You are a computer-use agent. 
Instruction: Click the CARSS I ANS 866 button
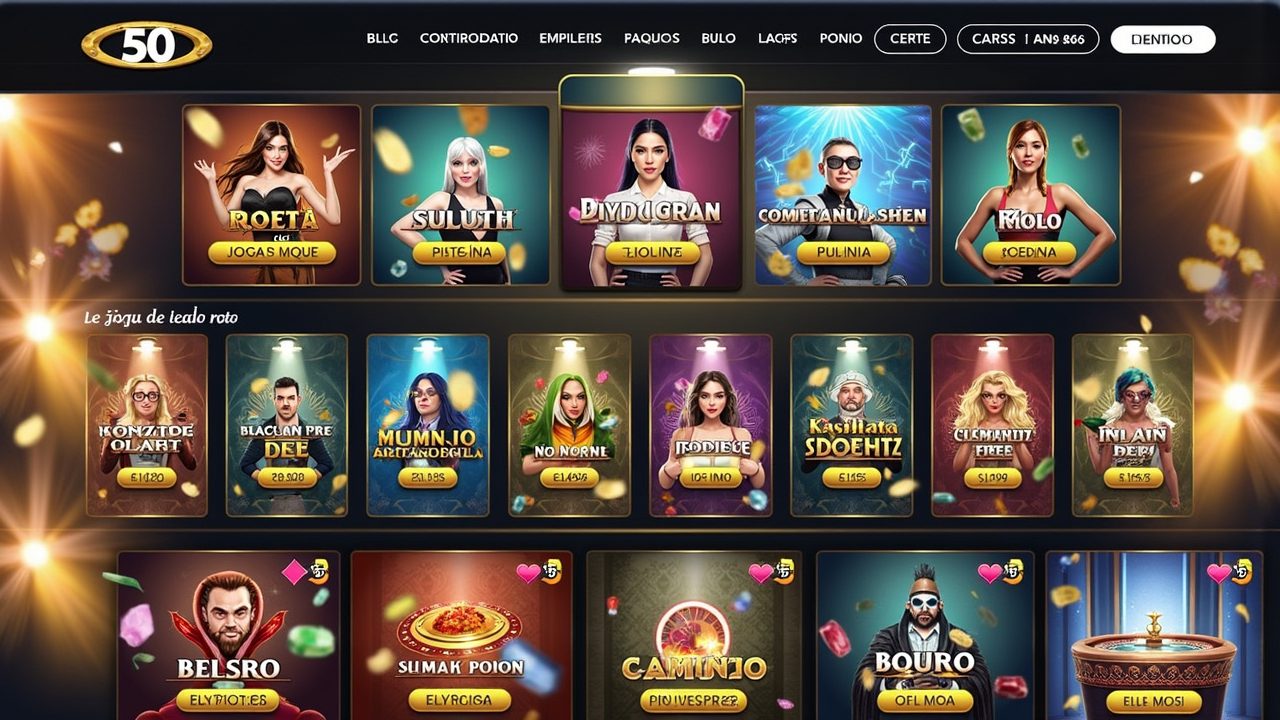(1028, 39)
